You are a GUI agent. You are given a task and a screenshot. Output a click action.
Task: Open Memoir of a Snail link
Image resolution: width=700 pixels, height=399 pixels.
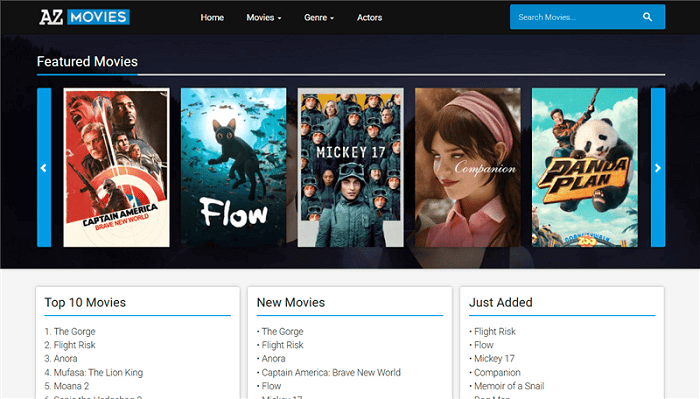509,386
